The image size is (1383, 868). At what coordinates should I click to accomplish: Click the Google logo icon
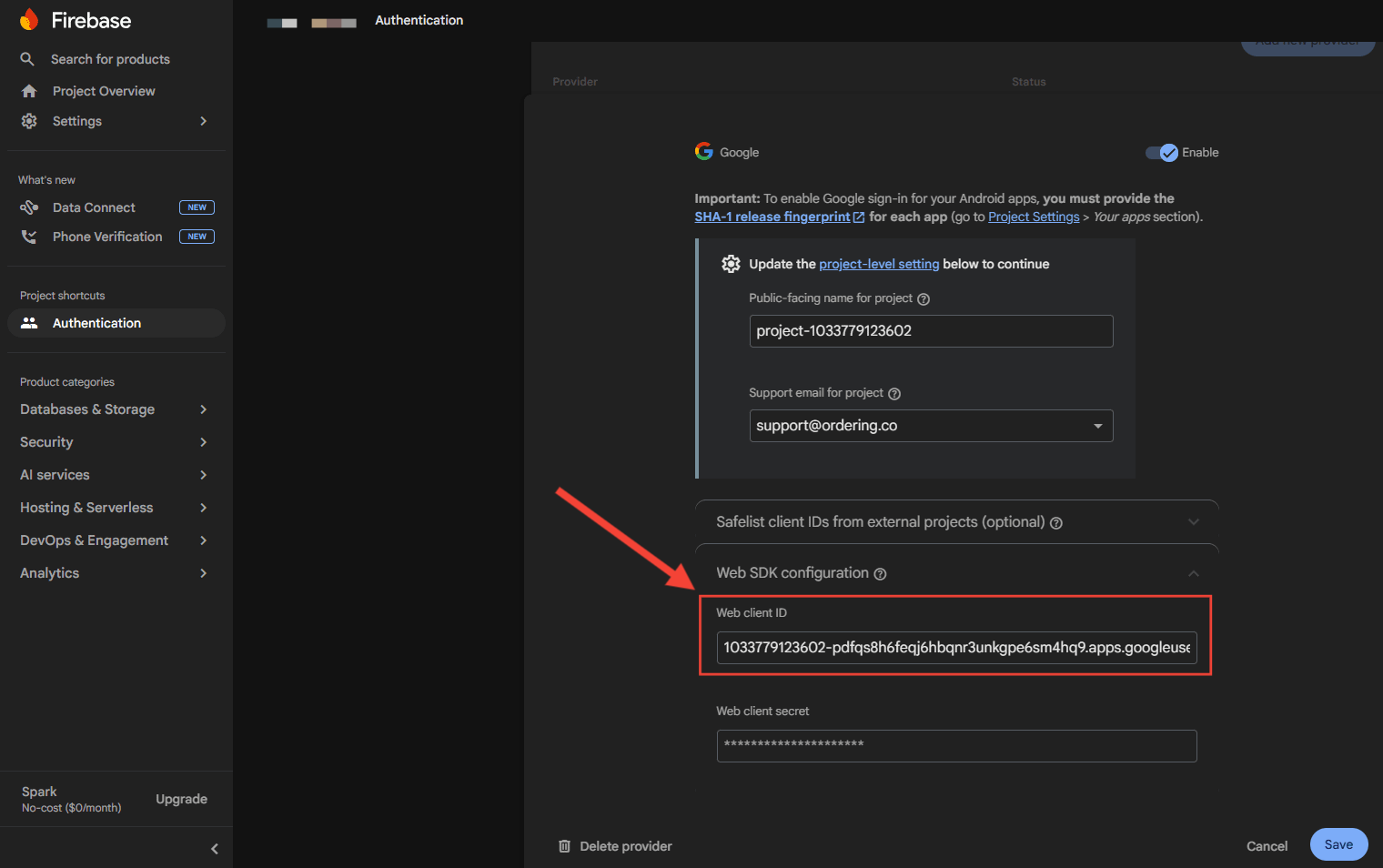(x=703, y=151)
